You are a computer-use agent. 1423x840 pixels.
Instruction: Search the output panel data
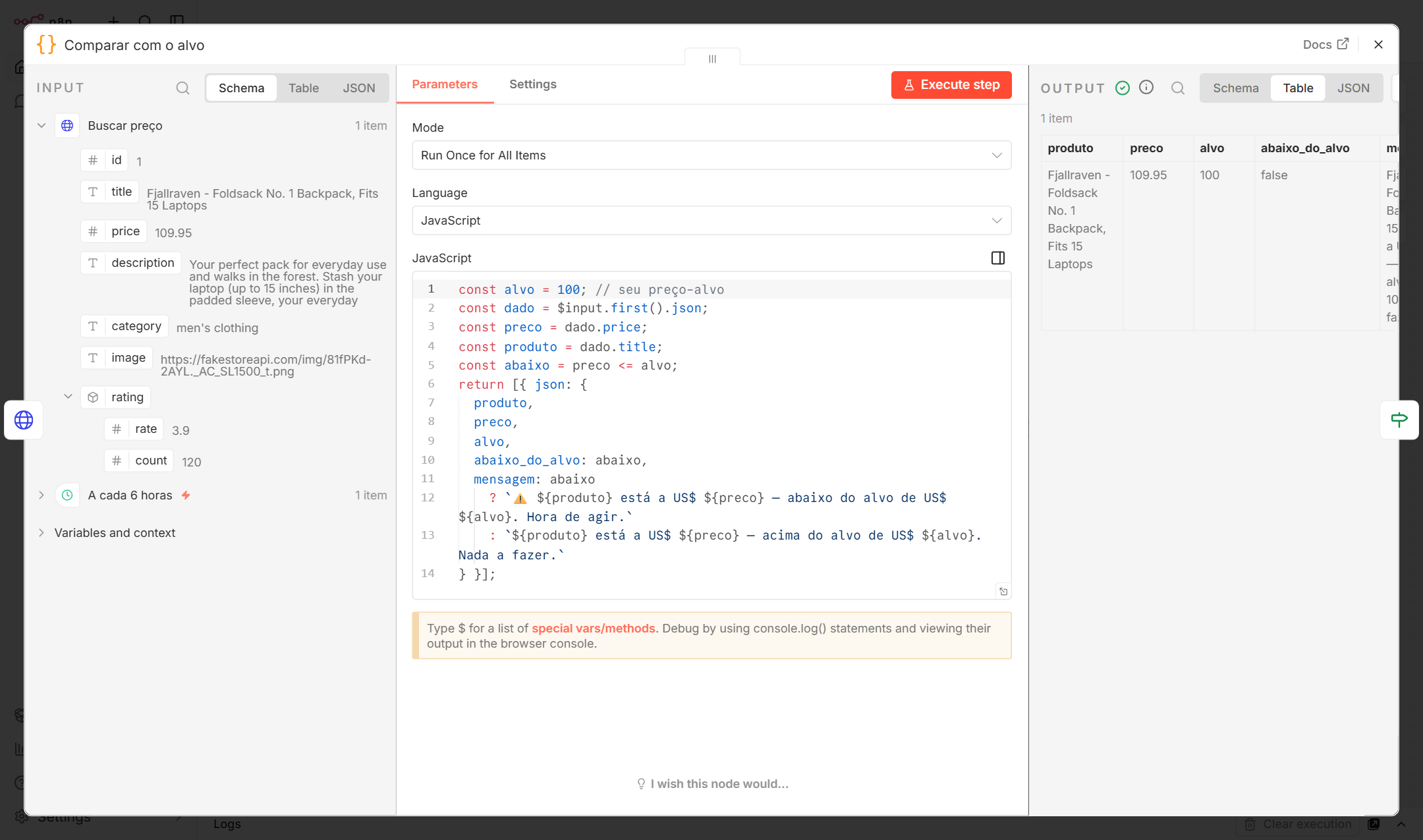click(x=1178, y=88)
